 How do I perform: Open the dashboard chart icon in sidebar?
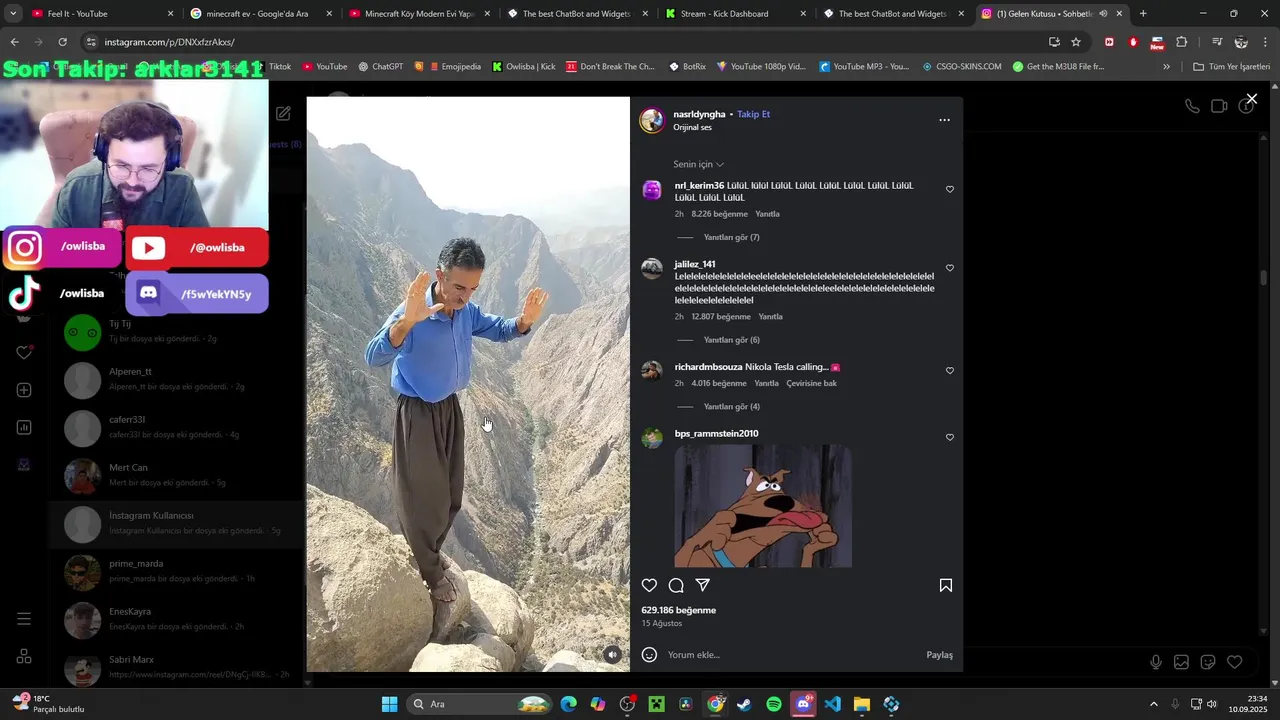24,427
